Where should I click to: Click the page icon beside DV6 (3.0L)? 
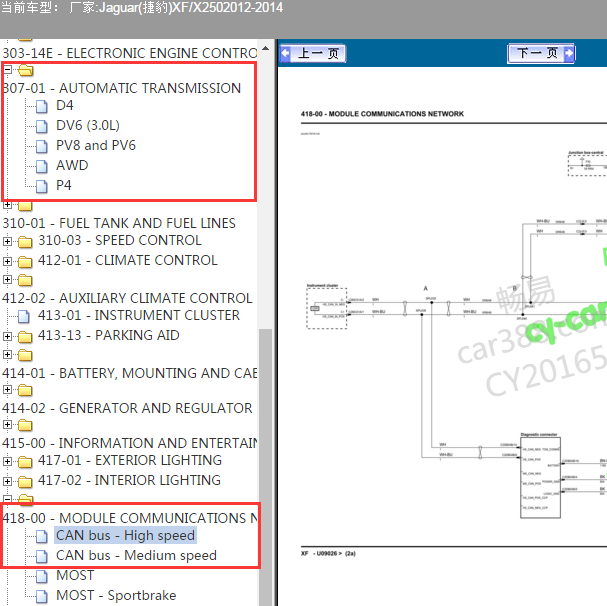(41, 126)
